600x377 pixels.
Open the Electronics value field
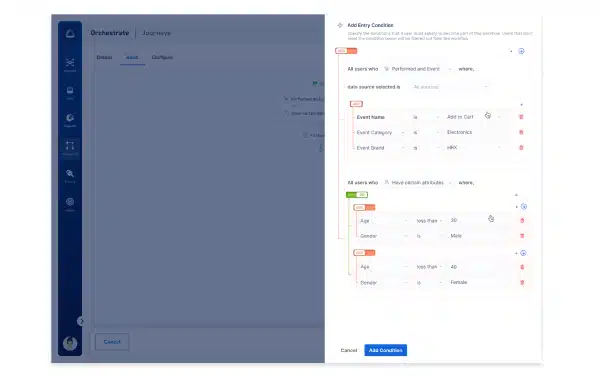473,132
